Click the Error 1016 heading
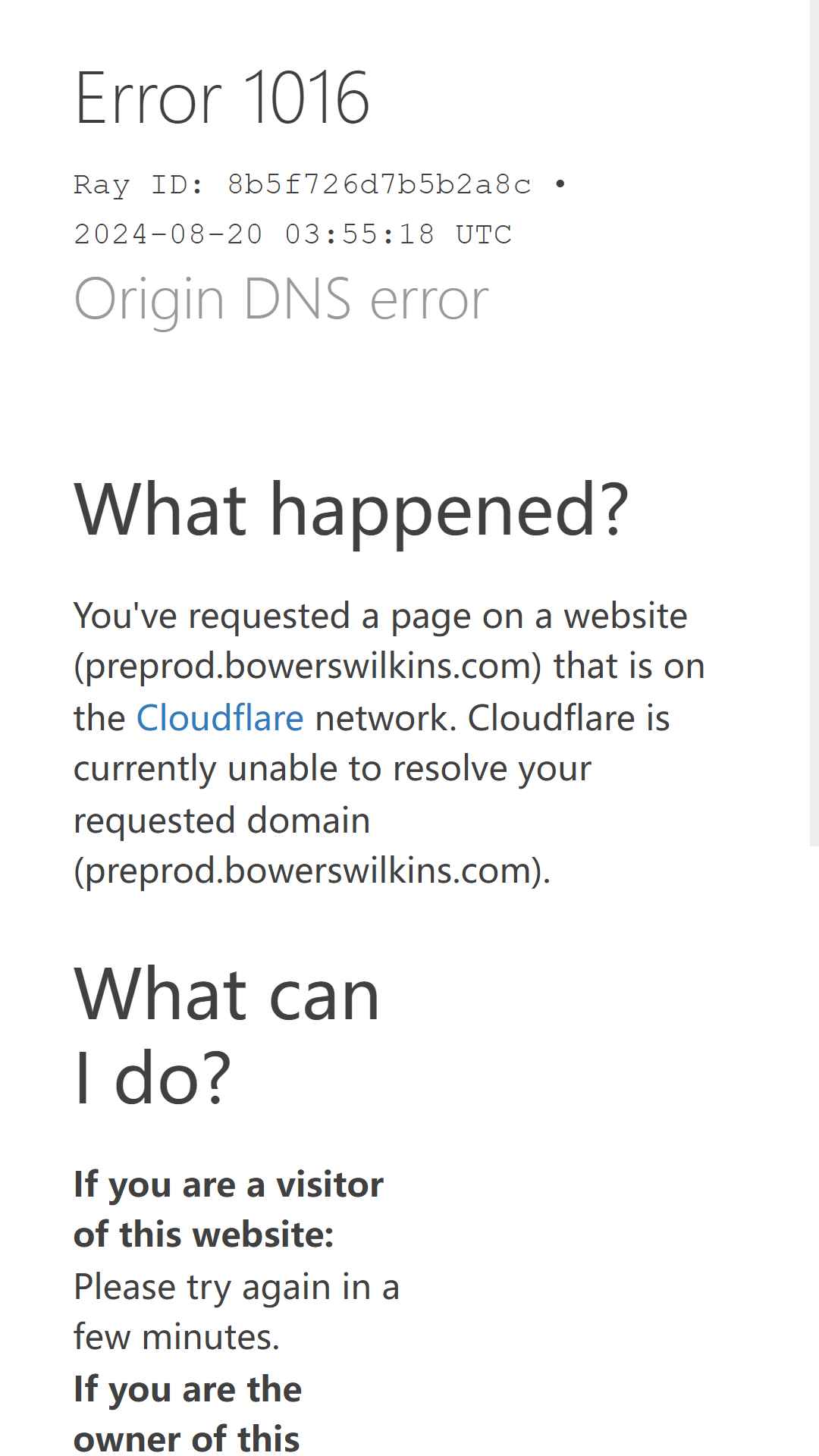Image resolution: width=819 pixels, height=1456 pixels. click(222, 98)
